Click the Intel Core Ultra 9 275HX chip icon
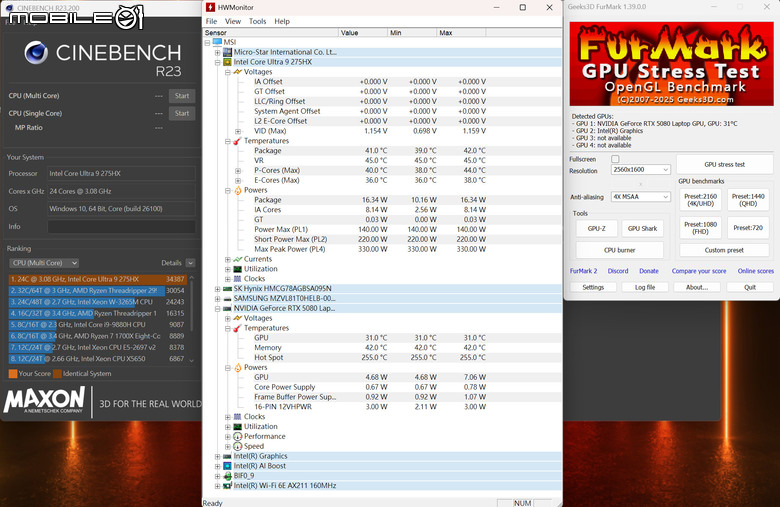780x507 pixels. [x=227, y=62]
